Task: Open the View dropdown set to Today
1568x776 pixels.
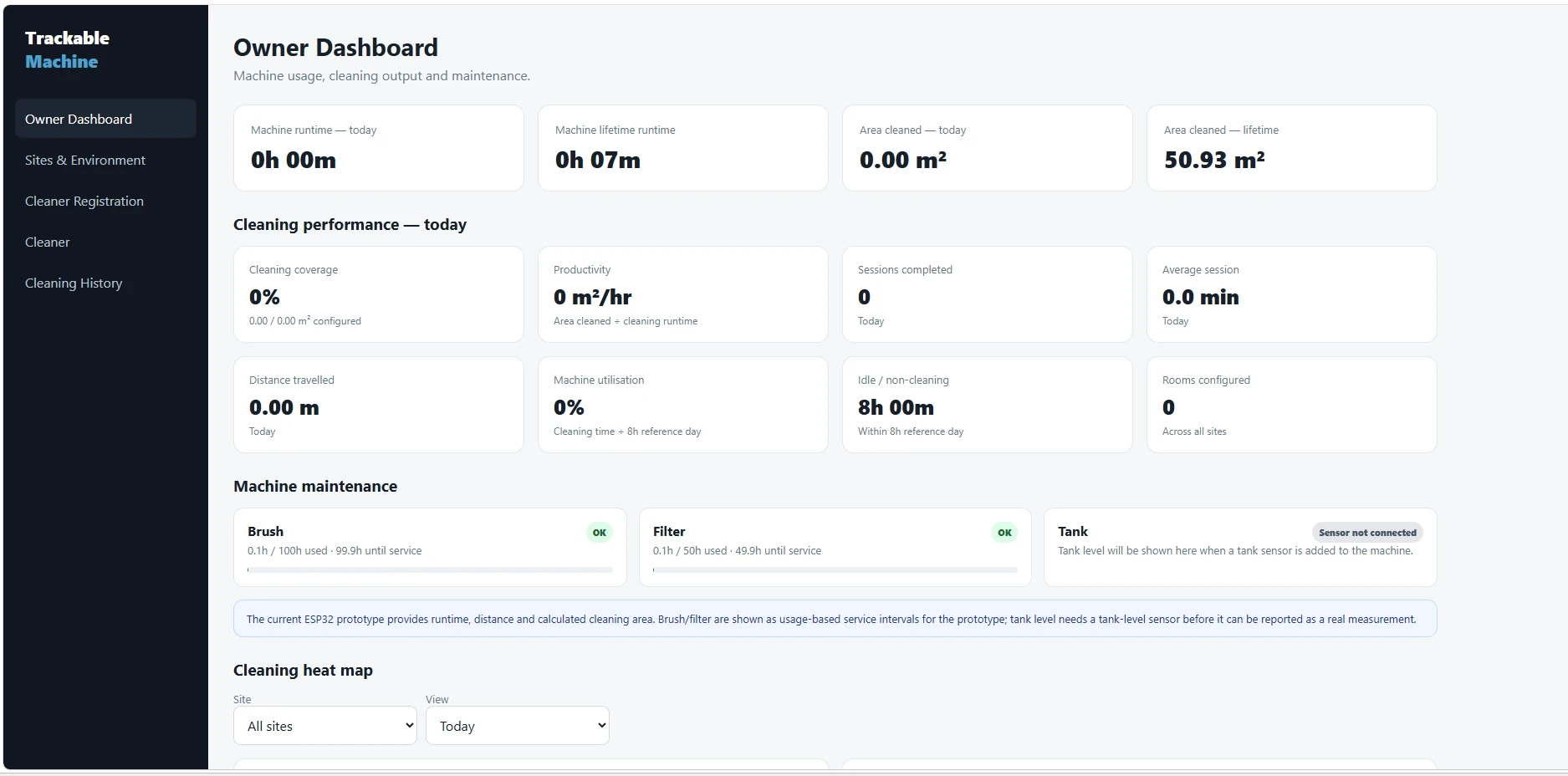Action: click(518, 726)
